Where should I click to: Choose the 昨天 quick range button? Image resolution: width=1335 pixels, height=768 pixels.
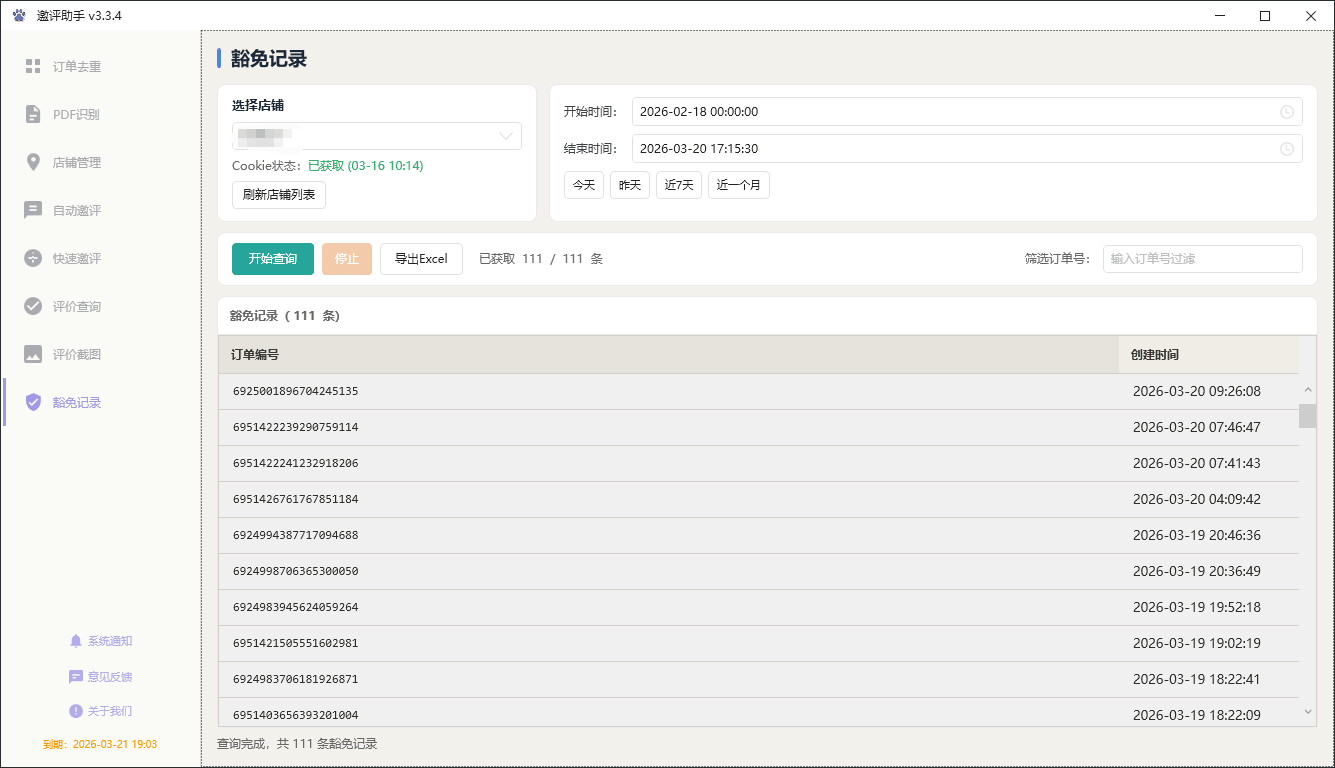pos(630,185)
